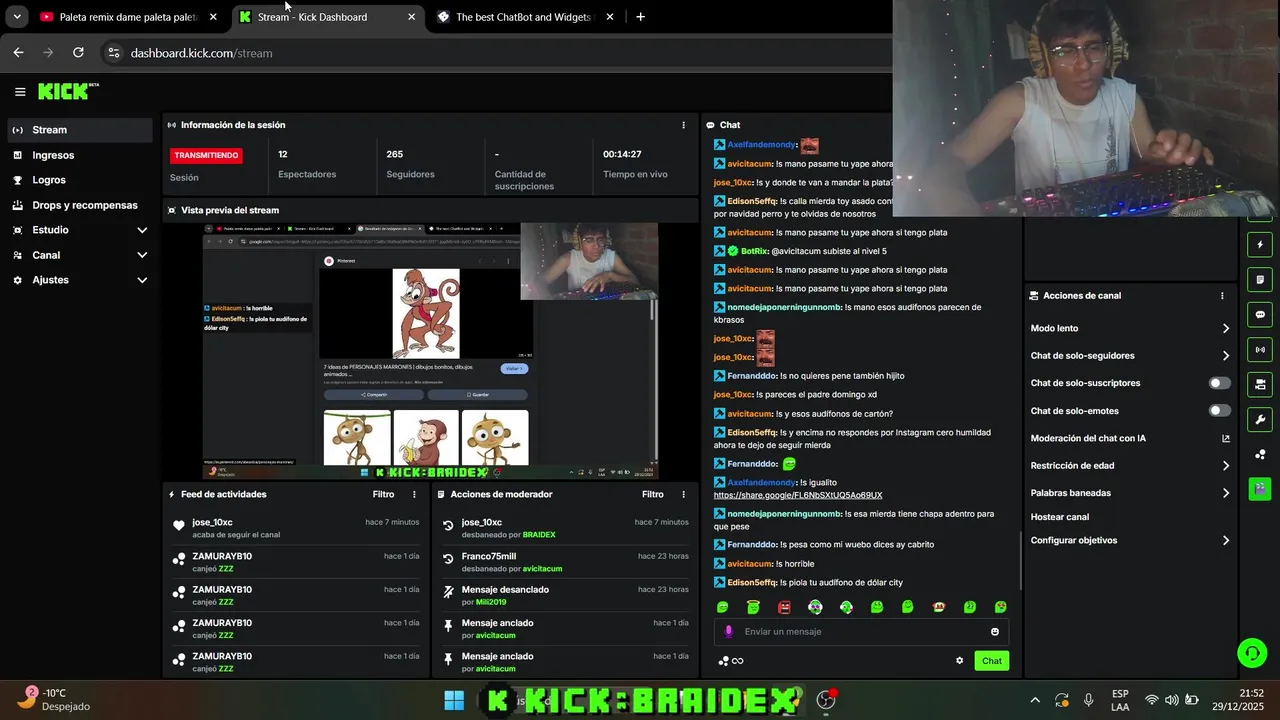Click the Franco75mill row in moderator actions
This screenshot has height=720, width=1280.
tap(565, 562)
